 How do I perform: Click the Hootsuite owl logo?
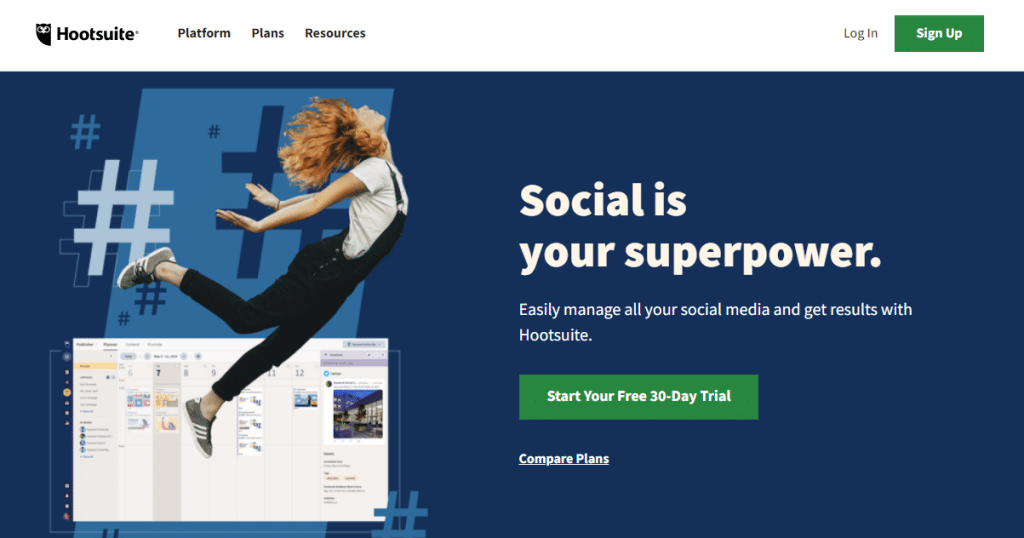coord(44,34)
